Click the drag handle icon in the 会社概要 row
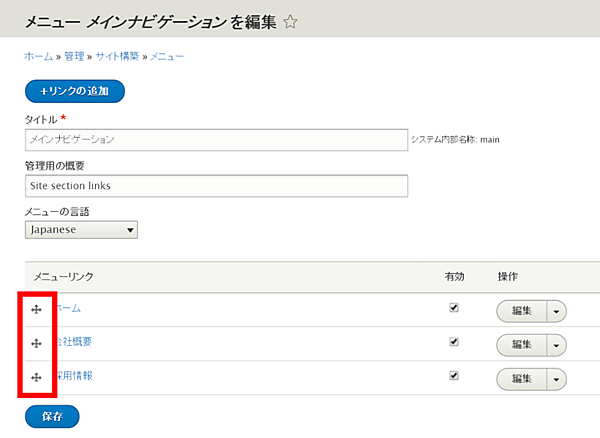Screen dimensions: 600x438 36,344
